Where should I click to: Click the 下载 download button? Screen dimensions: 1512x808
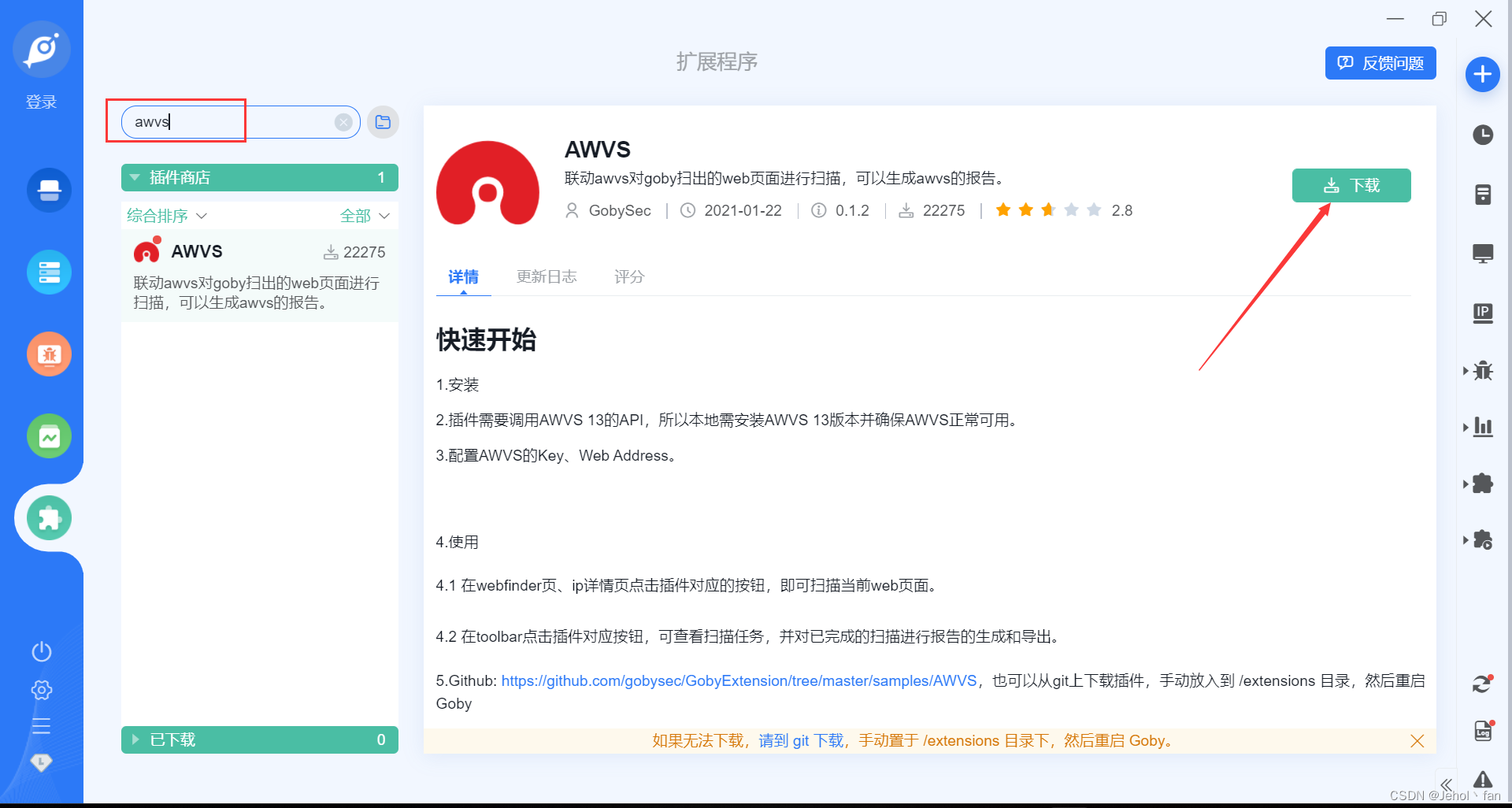(x=1351, y=185)
